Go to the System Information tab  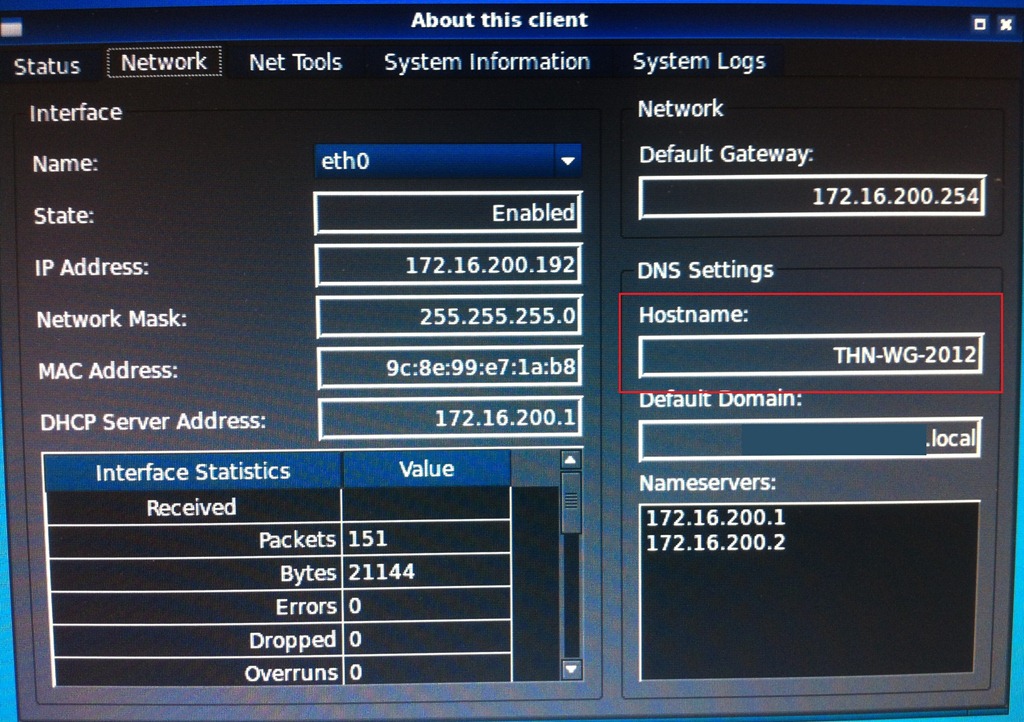pos(487,62)
